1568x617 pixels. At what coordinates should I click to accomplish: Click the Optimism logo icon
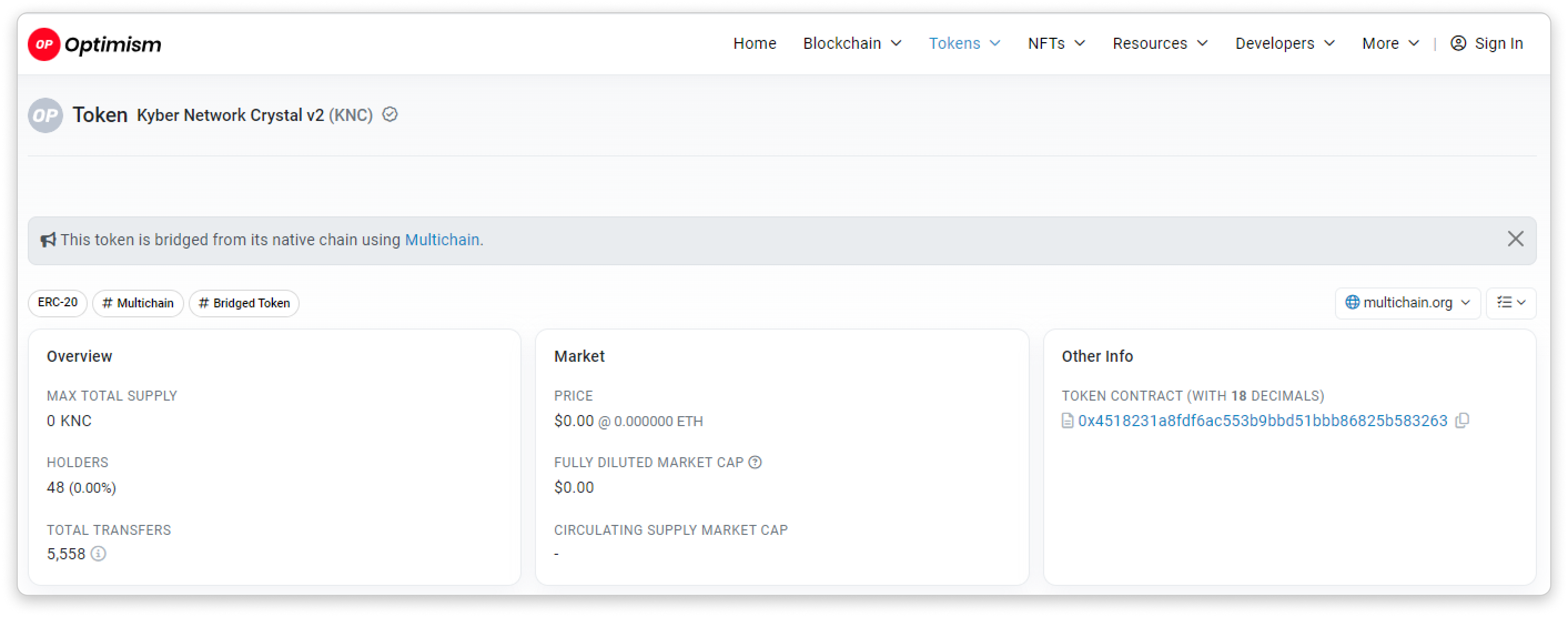44,44
